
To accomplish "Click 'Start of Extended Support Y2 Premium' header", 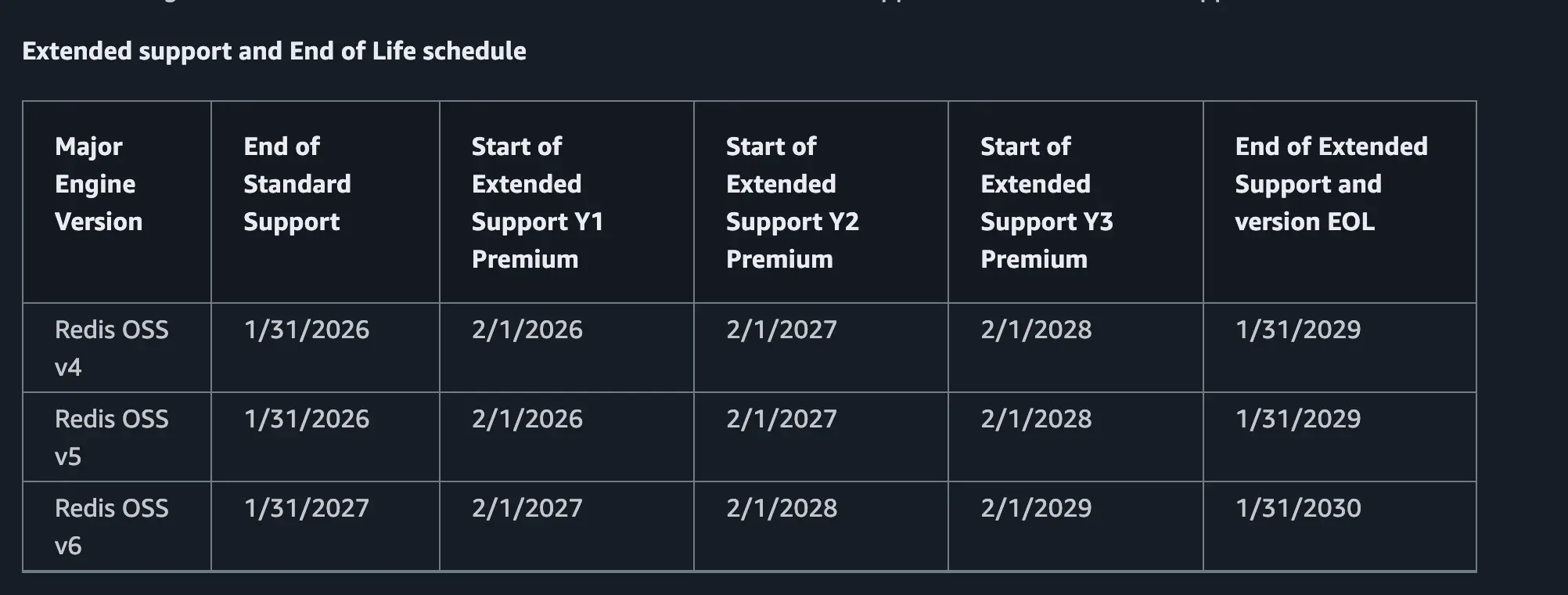I will click(792, 203).
